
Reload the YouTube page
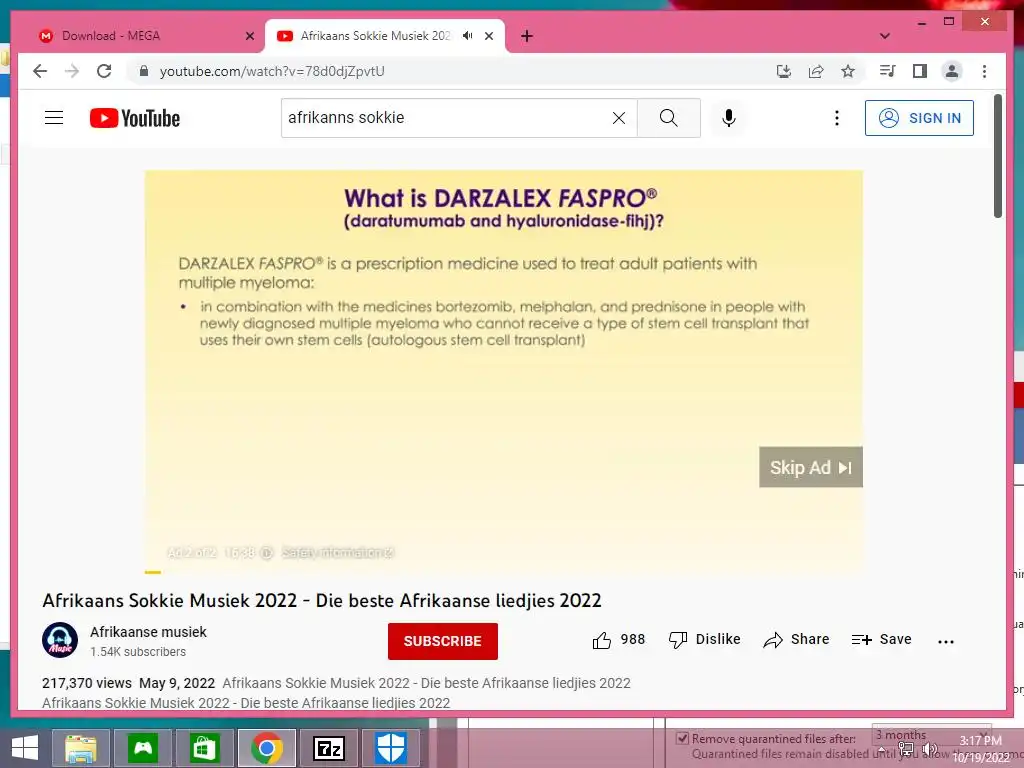tap(104, 71)
